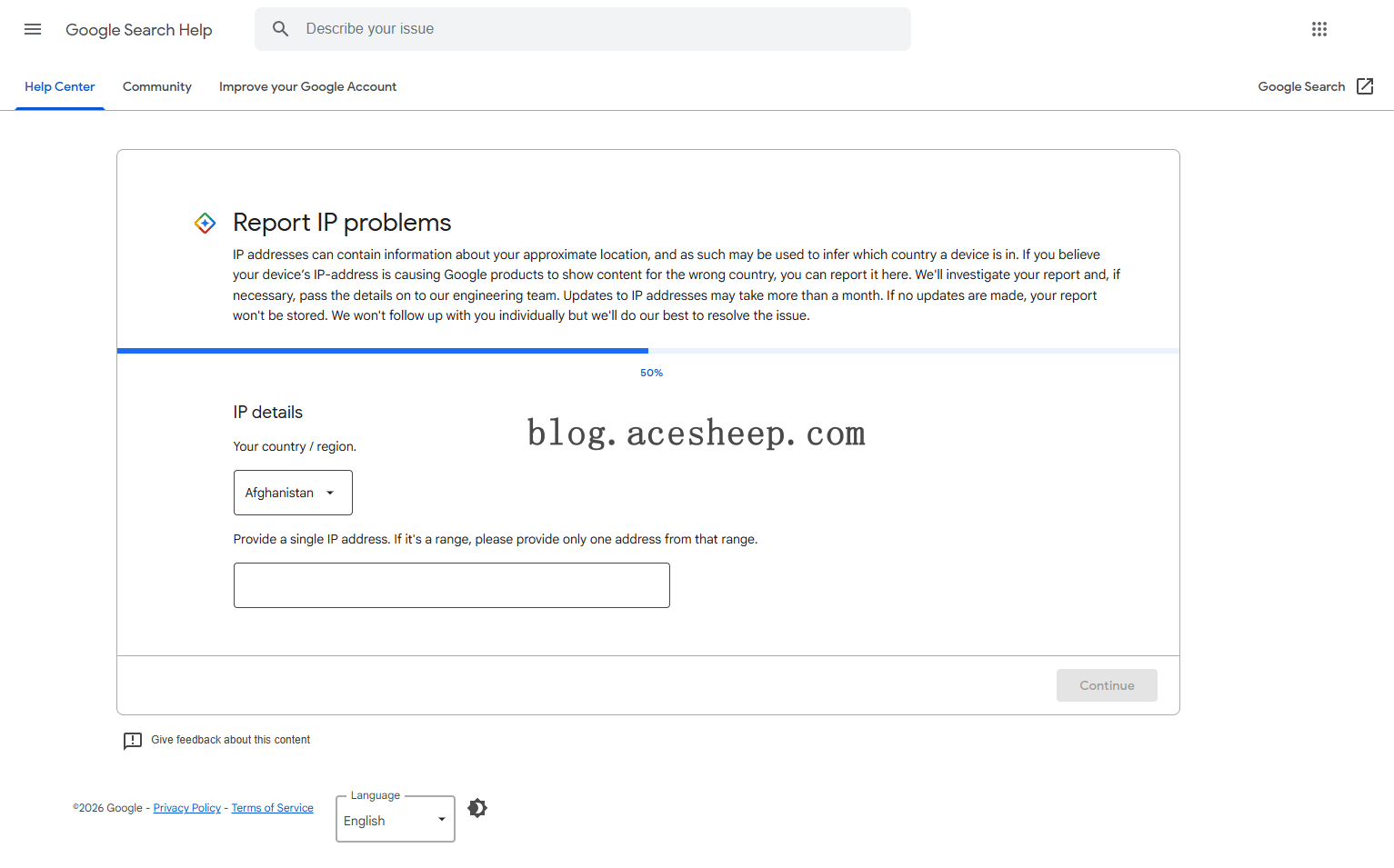The height and width of the screenshot is (868, 1394).
Task: Switch to the Community tab
Action: (x=157, y=87)
